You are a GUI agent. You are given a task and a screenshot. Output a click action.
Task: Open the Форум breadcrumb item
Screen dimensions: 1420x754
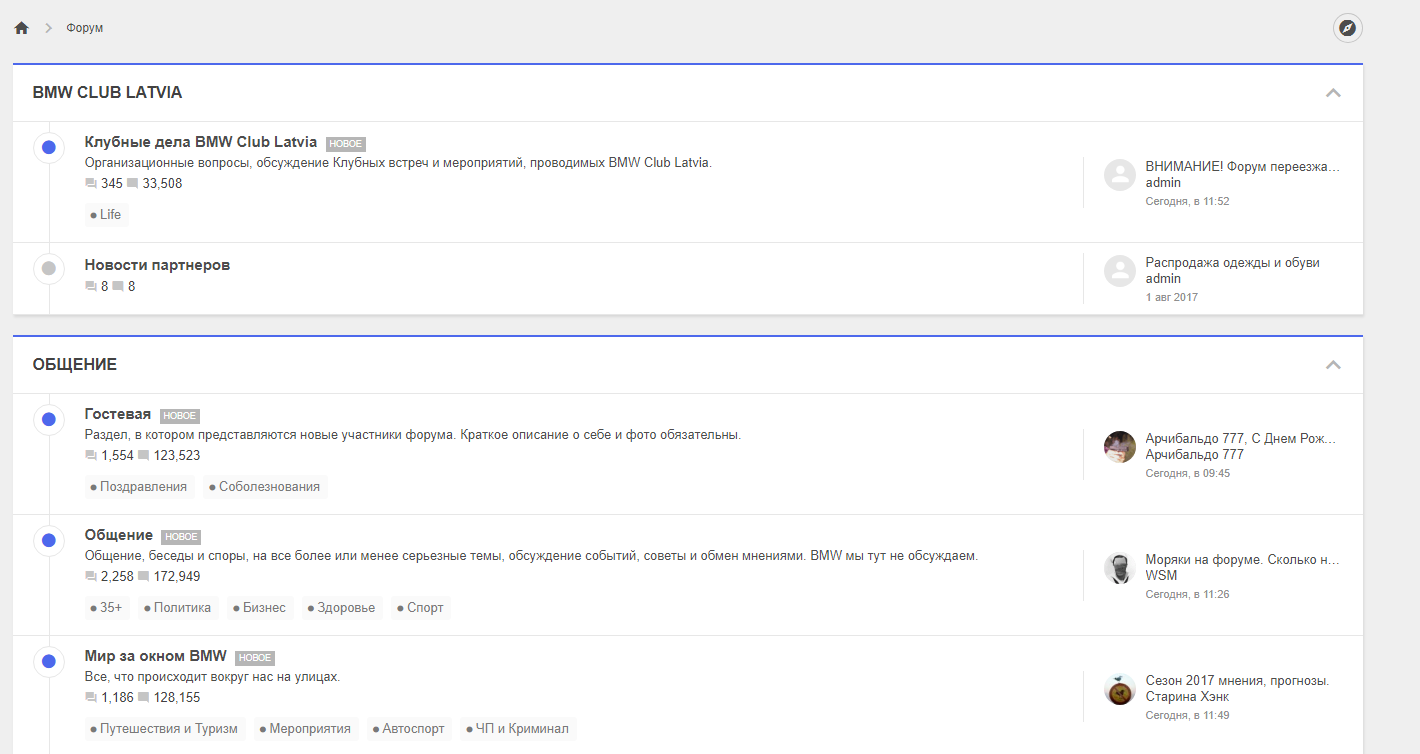pyautogui.click(x=85, y=28)
